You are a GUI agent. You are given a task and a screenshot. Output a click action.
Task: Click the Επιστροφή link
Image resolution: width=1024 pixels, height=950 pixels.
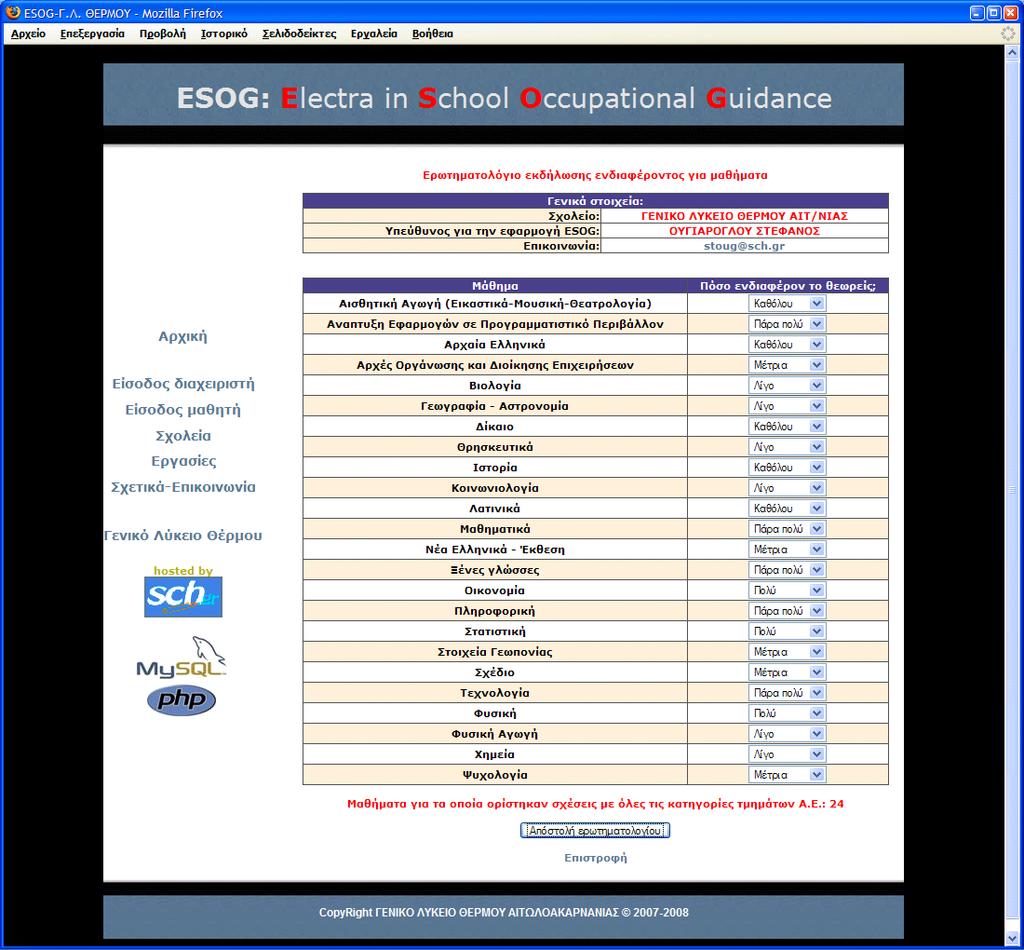pyautogui.click(x=595, y=857)
